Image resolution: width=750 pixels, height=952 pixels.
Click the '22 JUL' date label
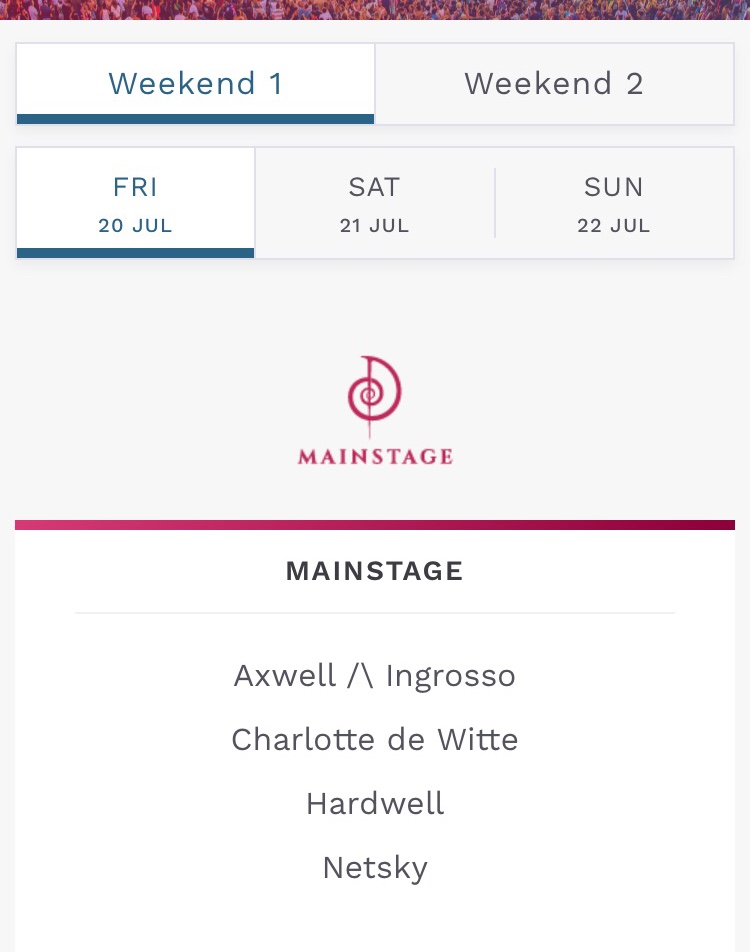[614, 225]
